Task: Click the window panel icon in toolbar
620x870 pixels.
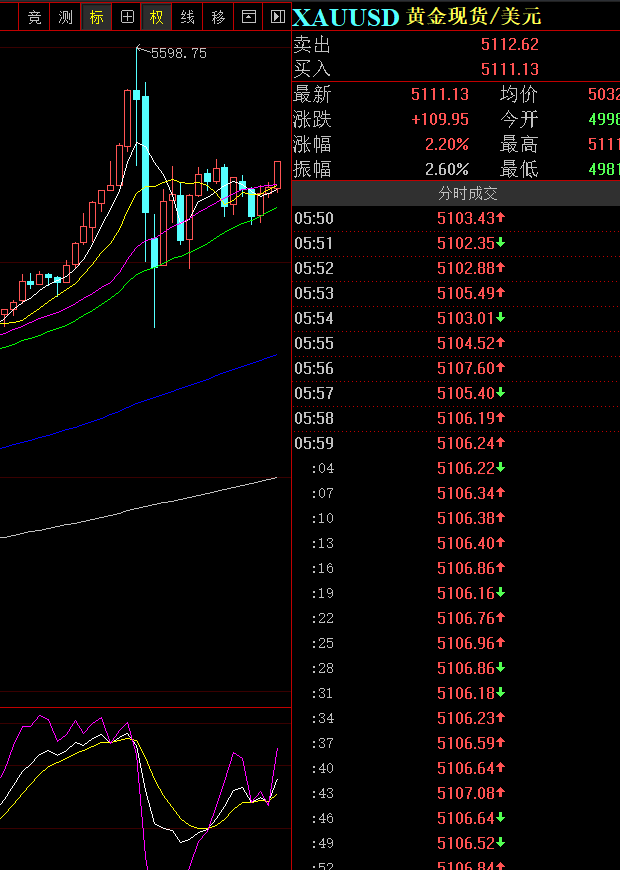Action: pyautogui.click(x=249, y=17)
